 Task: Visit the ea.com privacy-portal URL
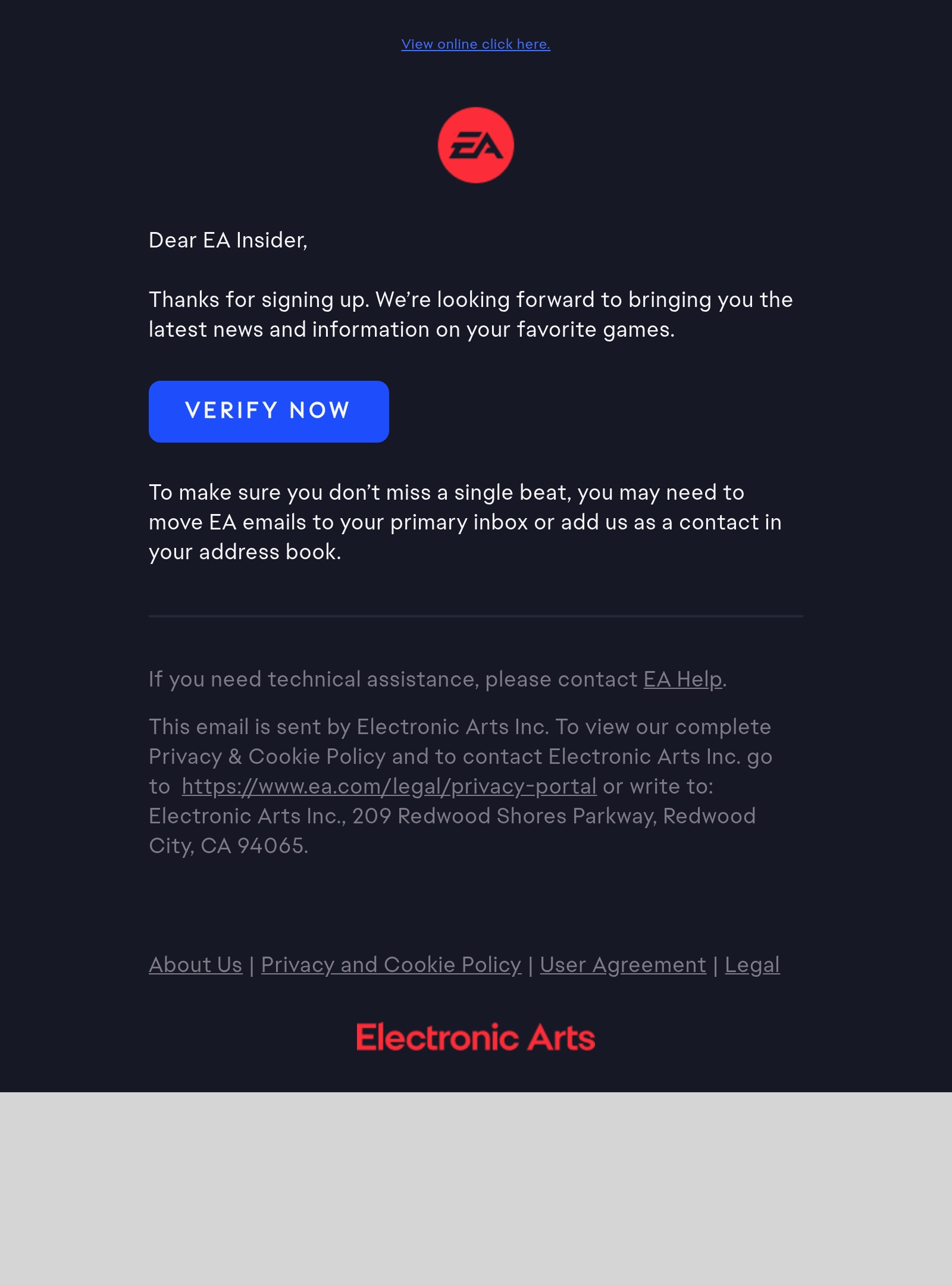(x=389, y=786)
